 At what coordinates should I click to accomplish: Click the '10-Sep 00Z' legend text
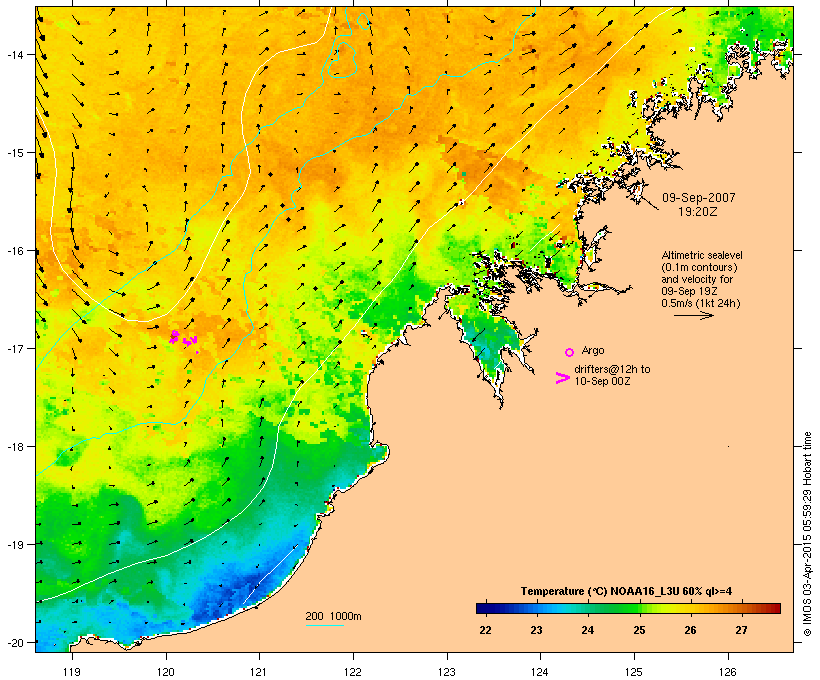click(x=602, y=381)
